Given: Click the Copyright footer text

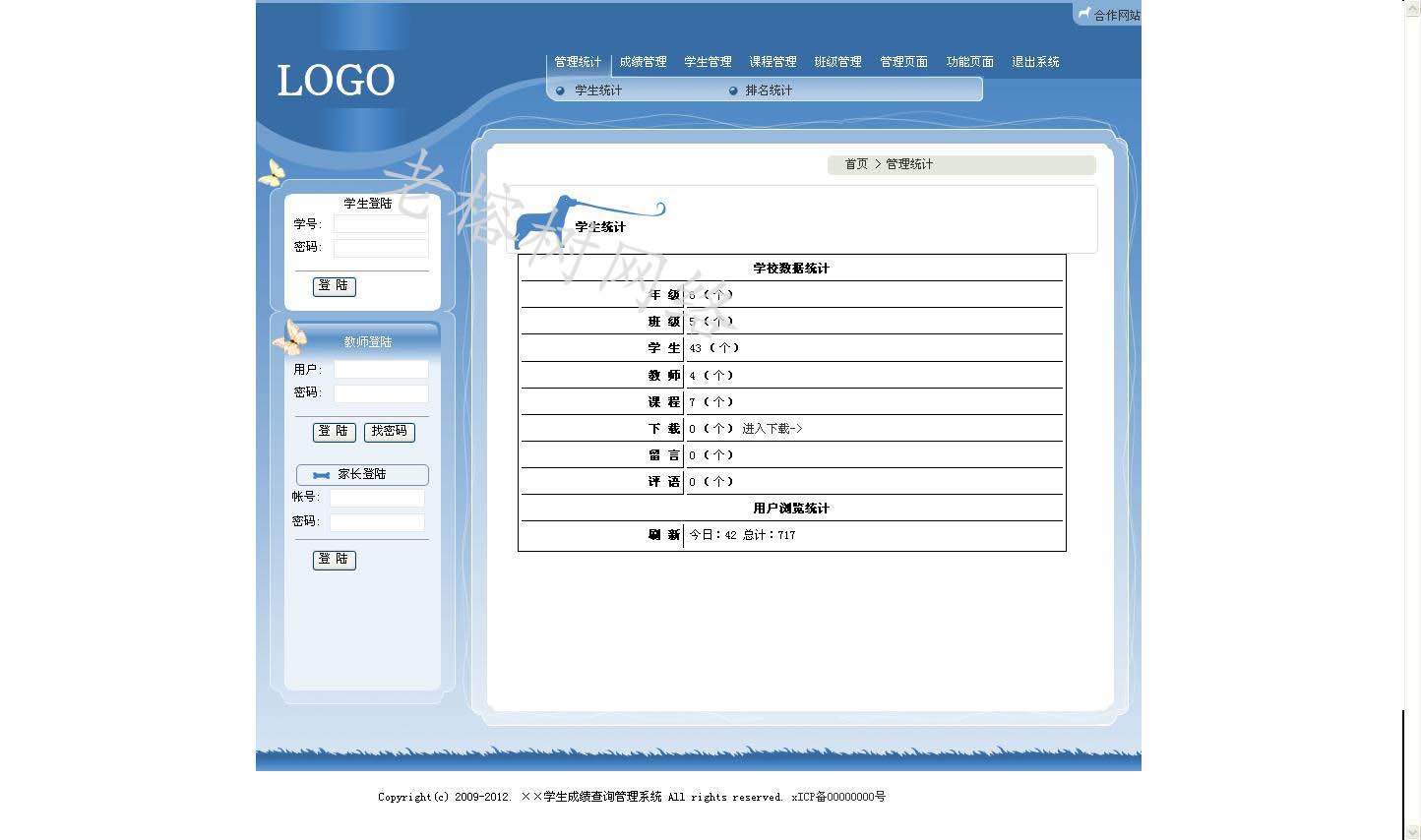Looking at the screenshot, I should (x=632, y=797).
